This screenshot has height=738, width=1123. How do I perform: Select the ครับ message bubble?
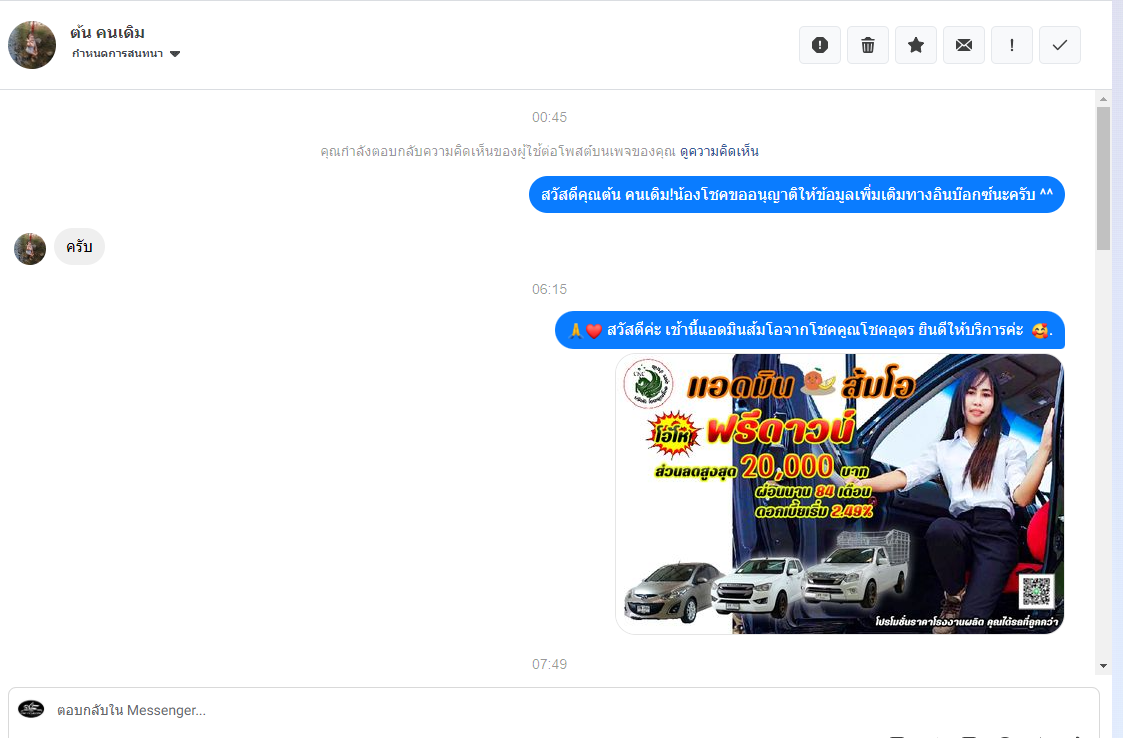(x=79, y=246)
